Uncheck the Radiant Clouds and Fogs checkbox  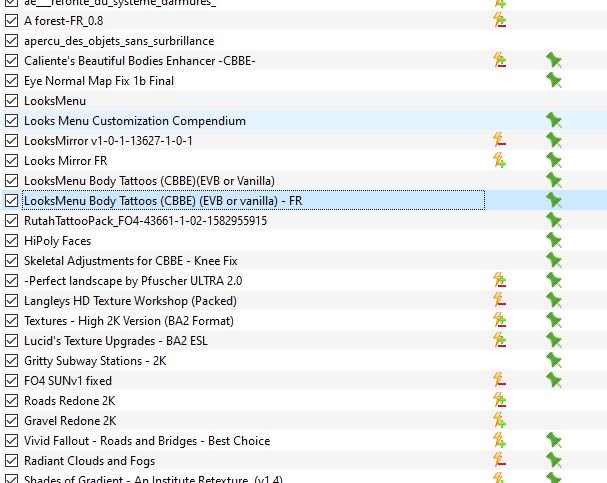[11, 461]
